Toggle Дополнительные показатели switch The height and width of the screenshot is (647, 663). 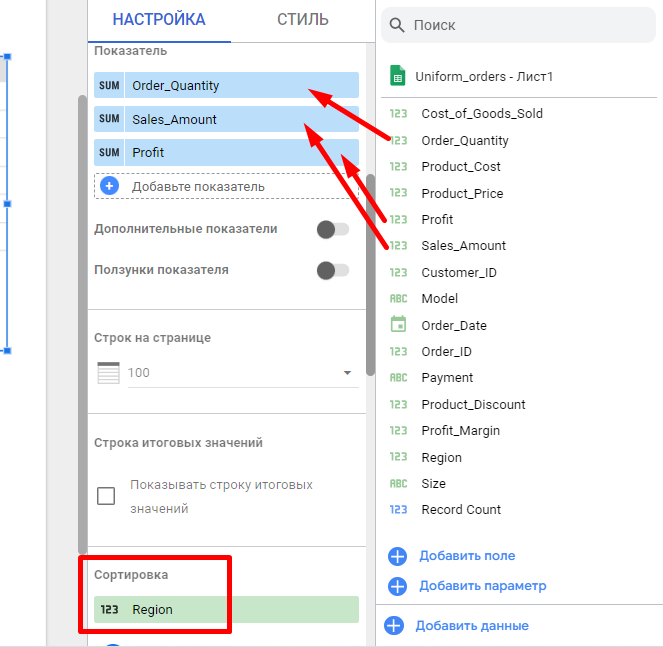coord(332,230)
